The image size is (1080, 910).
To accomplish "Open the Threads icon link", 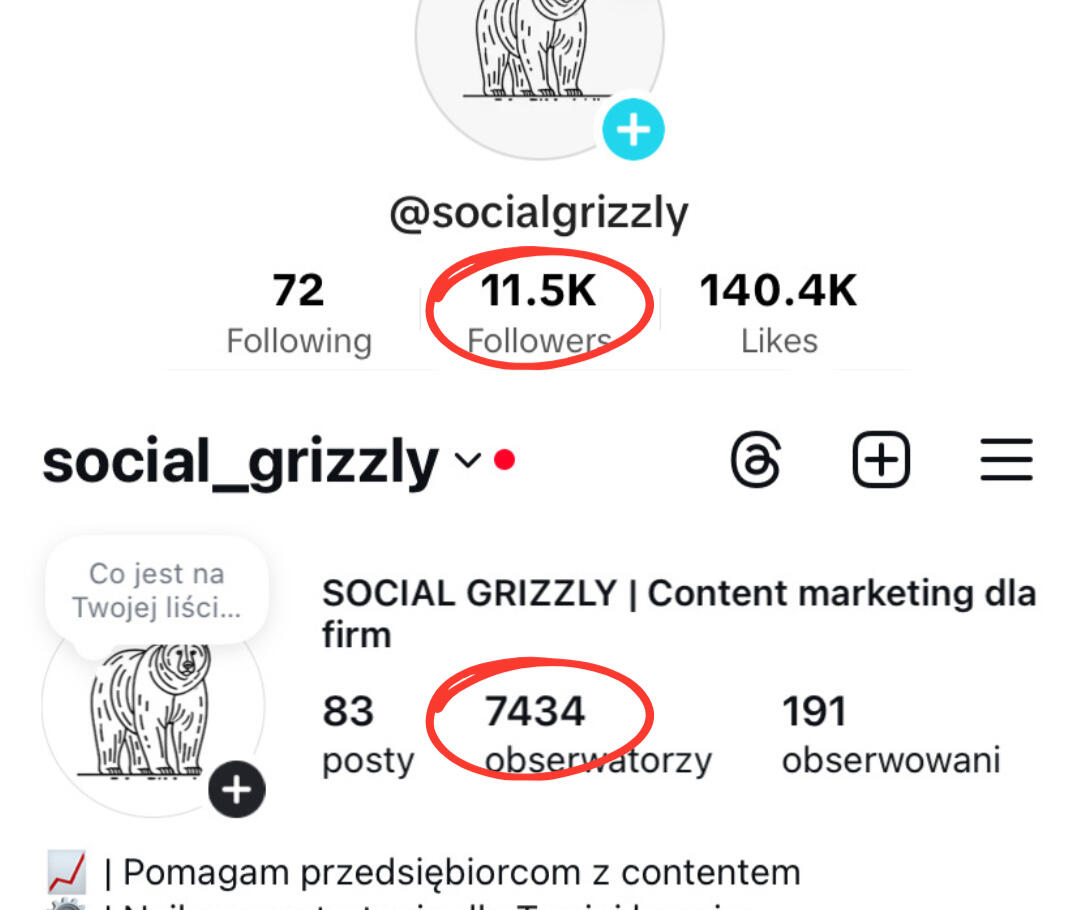I will tap(755, 461).
